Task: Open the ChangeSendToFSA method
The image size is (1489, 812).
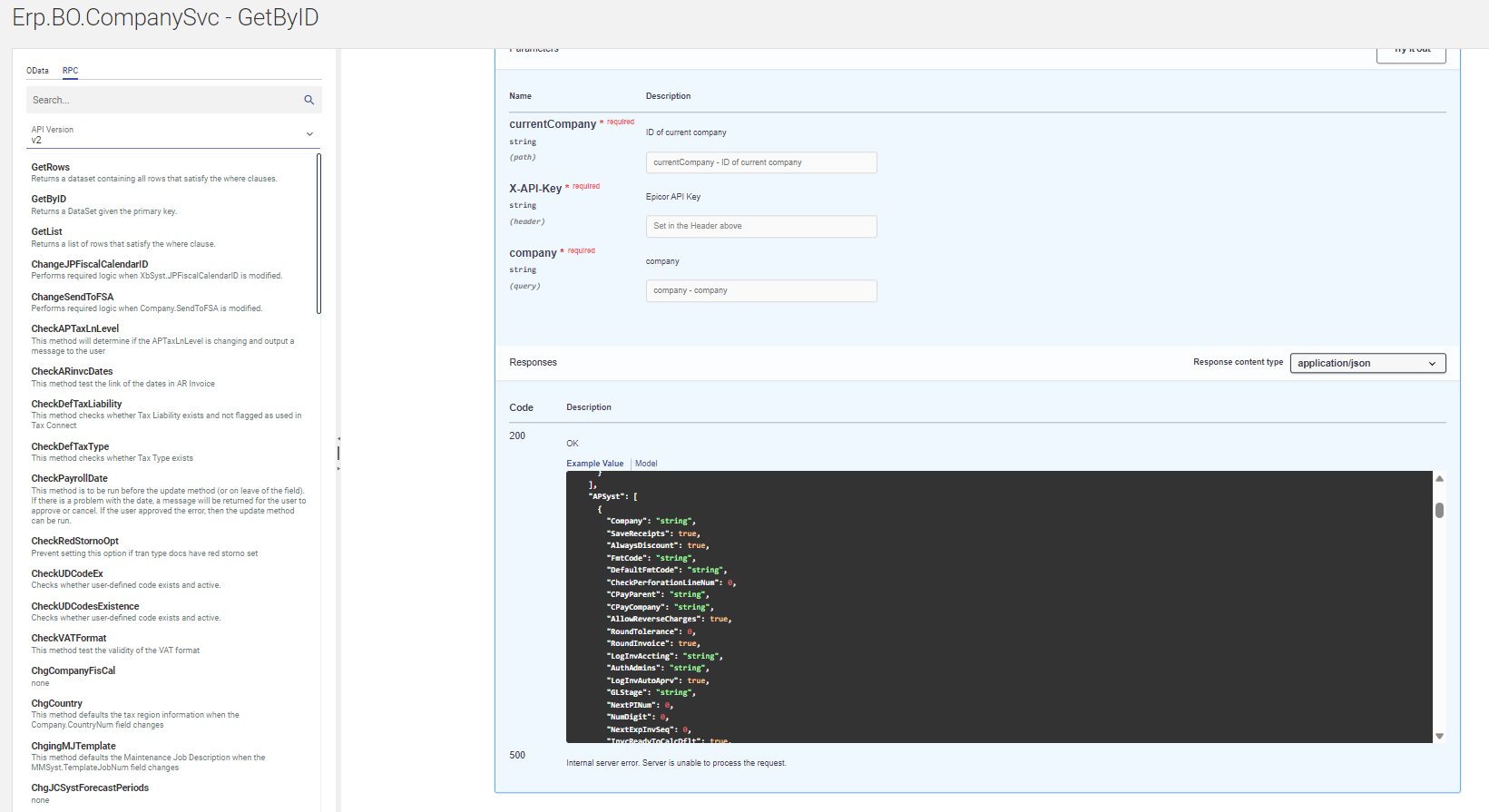Action: point(73,297)
